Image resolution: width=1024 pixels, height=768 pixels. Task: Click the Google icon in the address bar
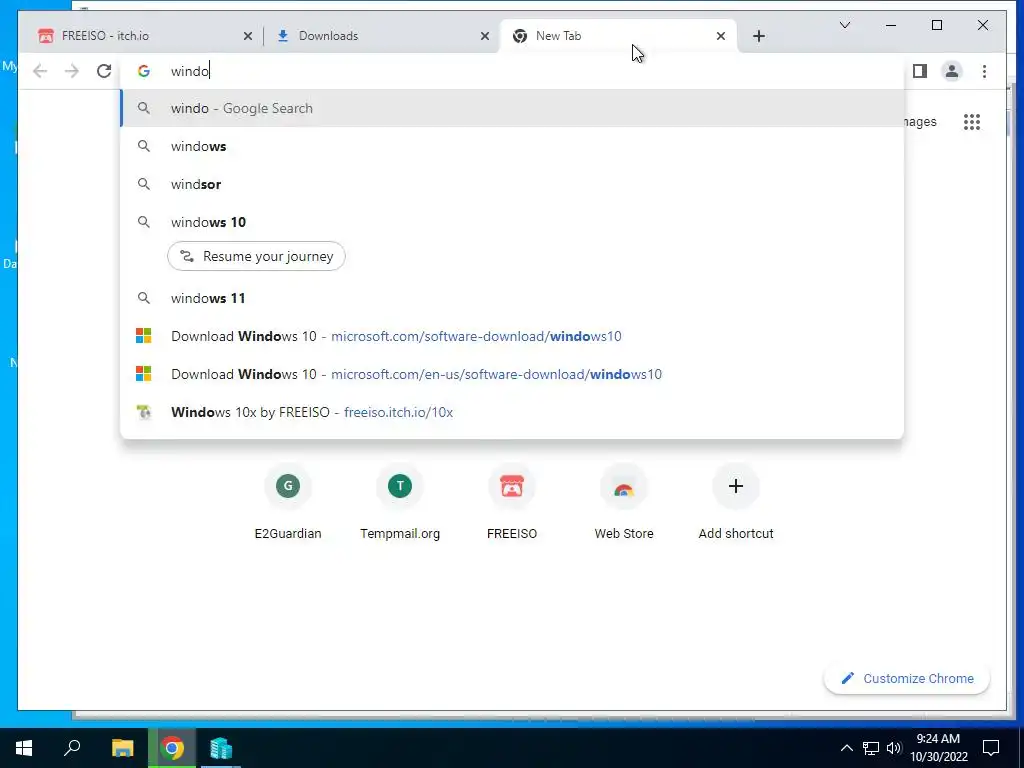pos(144,71)
